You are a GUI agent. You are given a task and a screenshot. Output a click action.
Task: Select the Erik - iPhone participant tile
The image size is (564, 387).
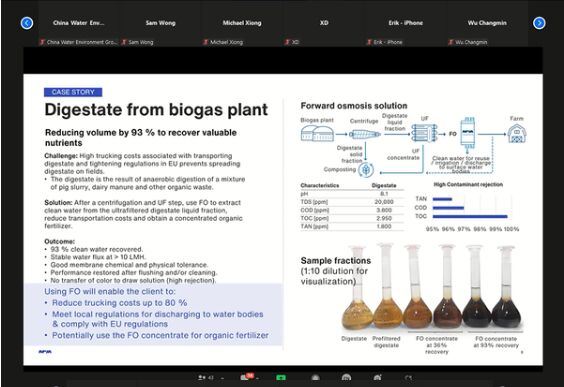405,28
